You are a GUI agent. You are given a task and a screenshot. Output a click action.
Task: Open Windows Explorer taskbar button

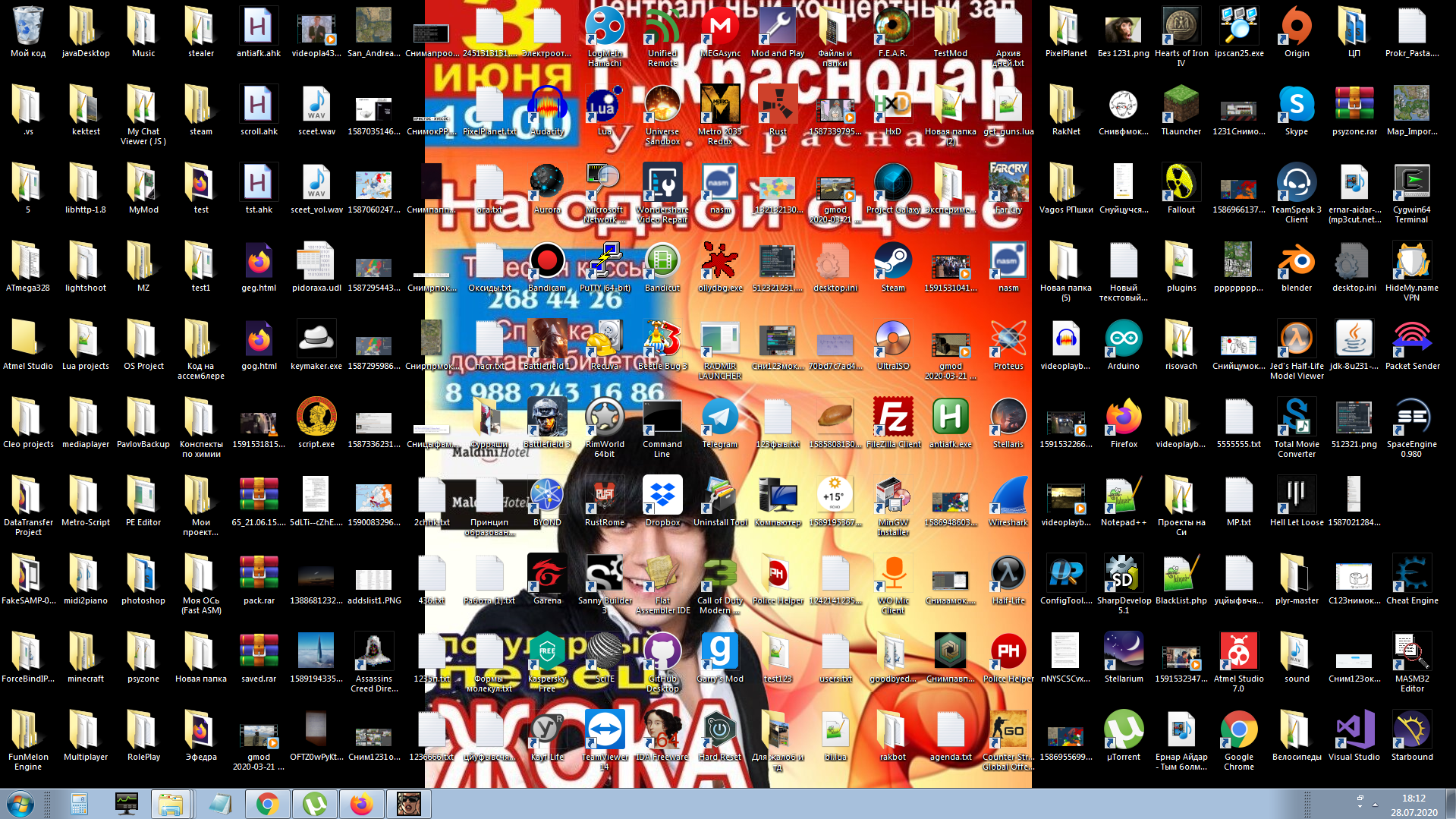170,803
